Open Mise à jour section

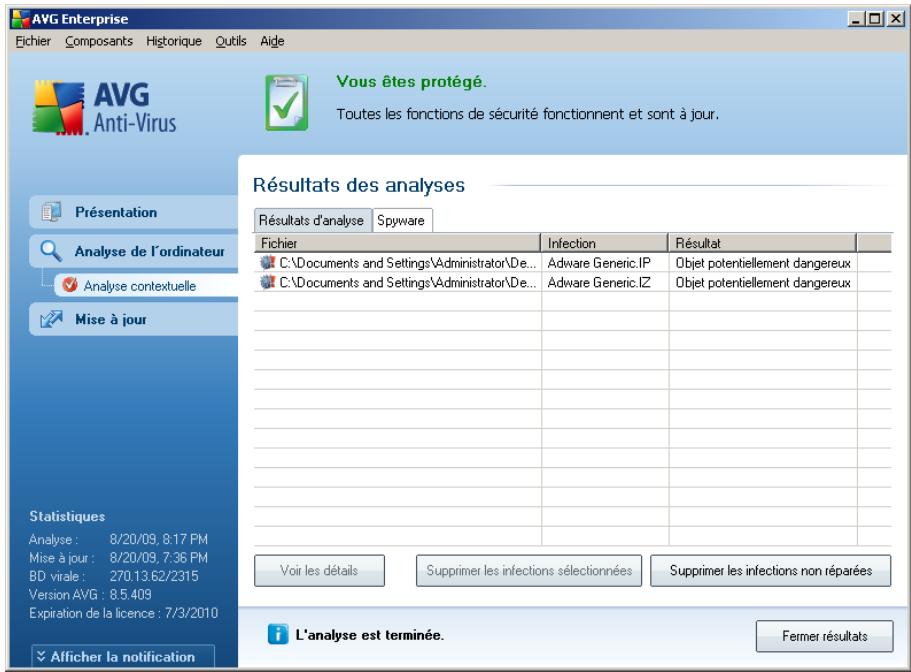click(x=134, y=319)
